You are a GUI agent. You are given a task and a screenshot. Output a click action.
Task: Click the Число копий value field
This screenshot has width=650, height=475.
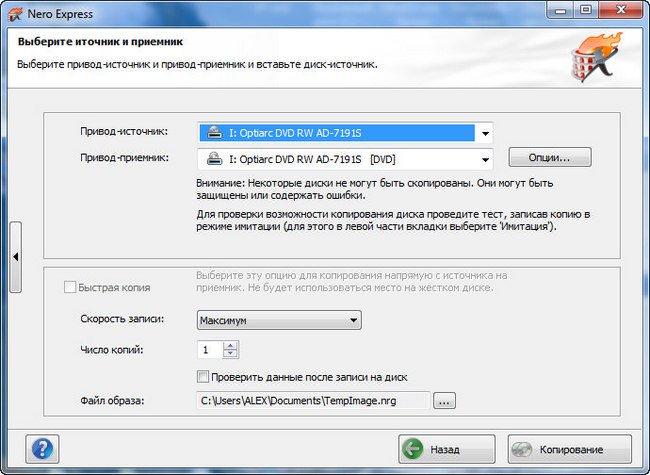coord(210,350)
